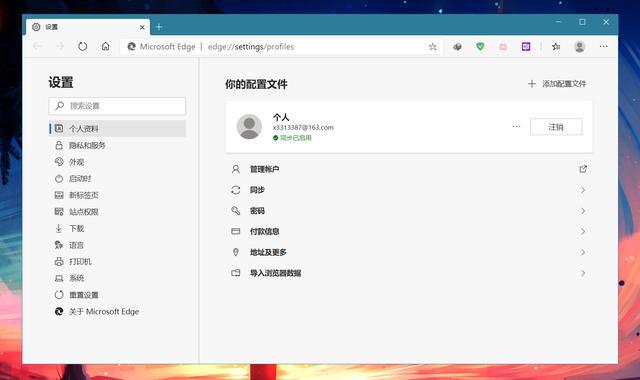Close the 设置 tab
The height and width of the screenshot is (380, 640).
pyautogui.click(x=142, y=27)
